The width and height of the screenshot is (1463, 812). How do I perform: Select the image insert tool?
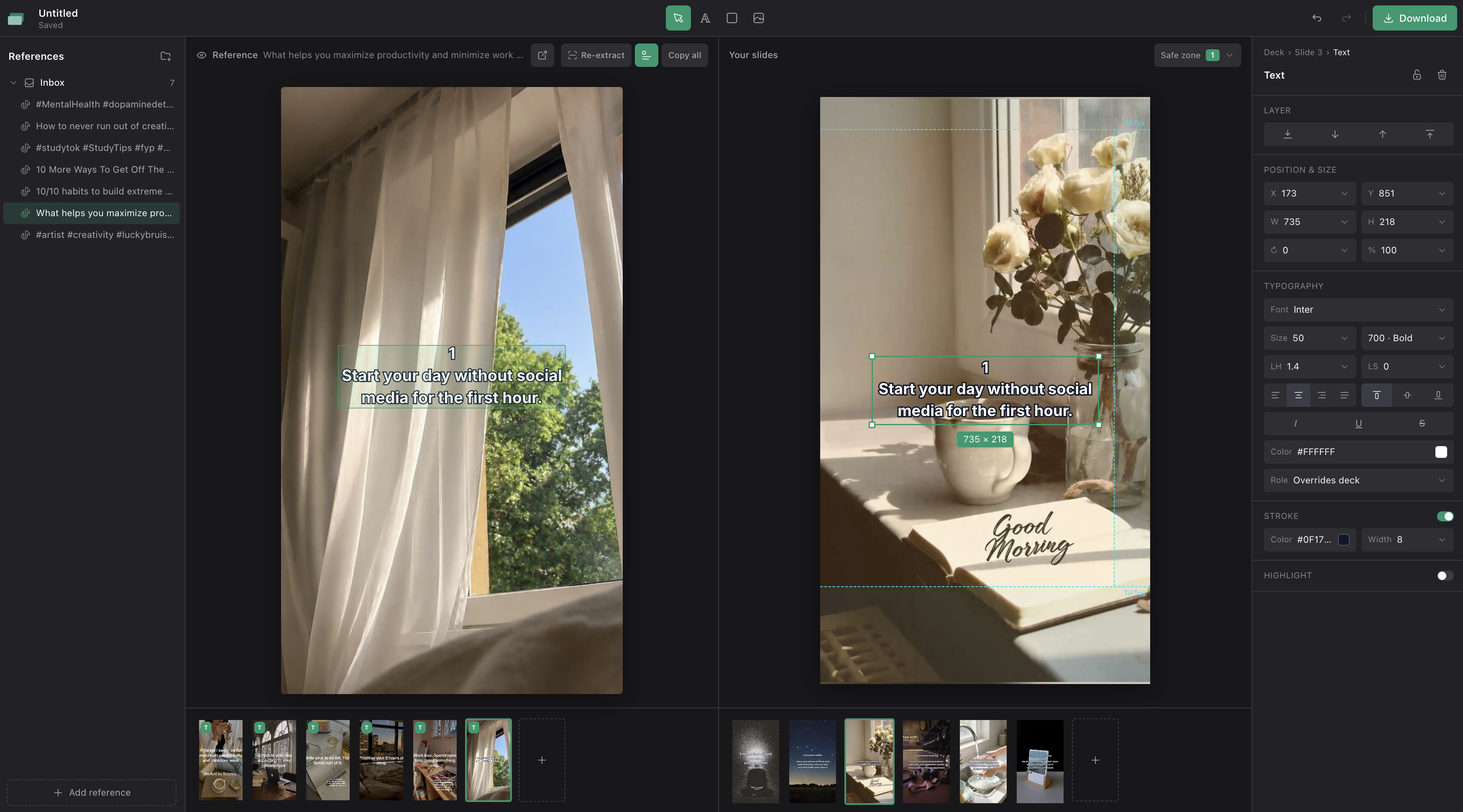[758, 18]
